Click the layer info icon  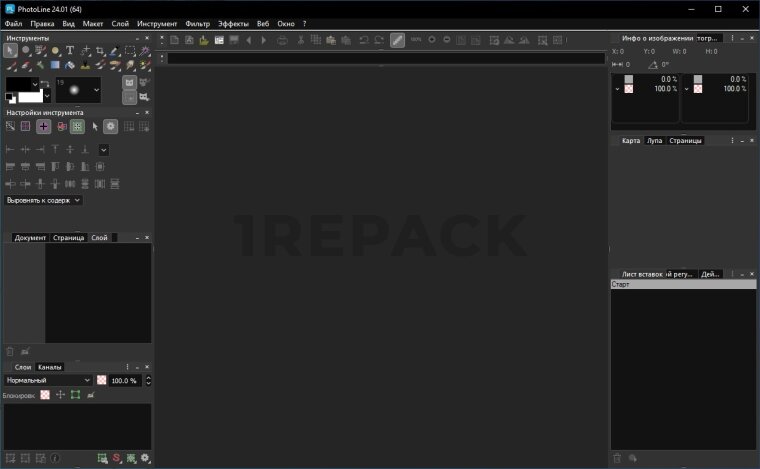55,458
